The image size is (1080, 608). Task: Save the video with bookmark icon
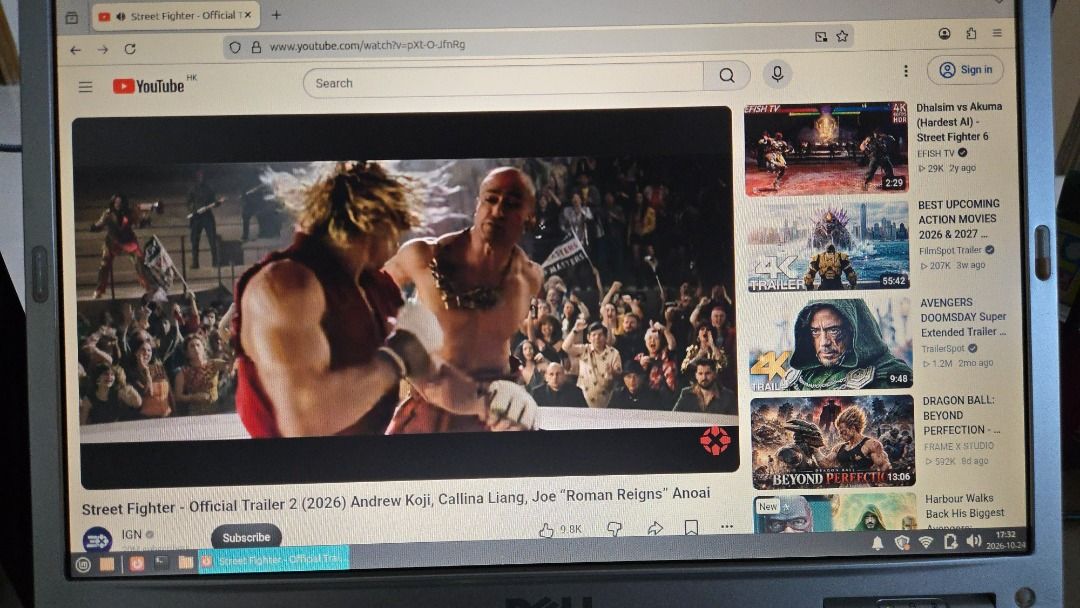[692, 527]
